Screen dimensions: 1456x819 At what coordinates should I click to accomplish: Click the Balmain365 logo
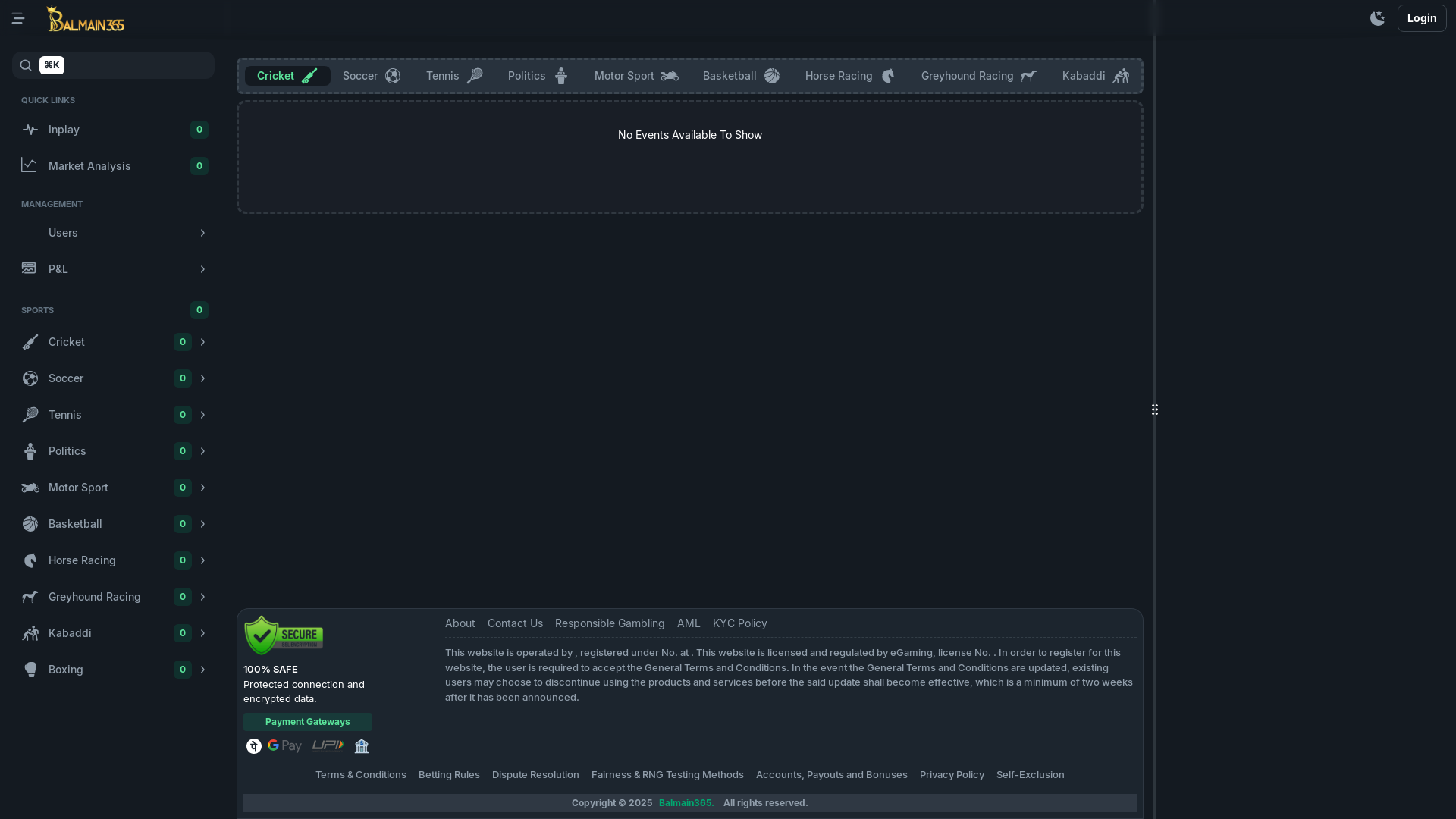[85, 19]
